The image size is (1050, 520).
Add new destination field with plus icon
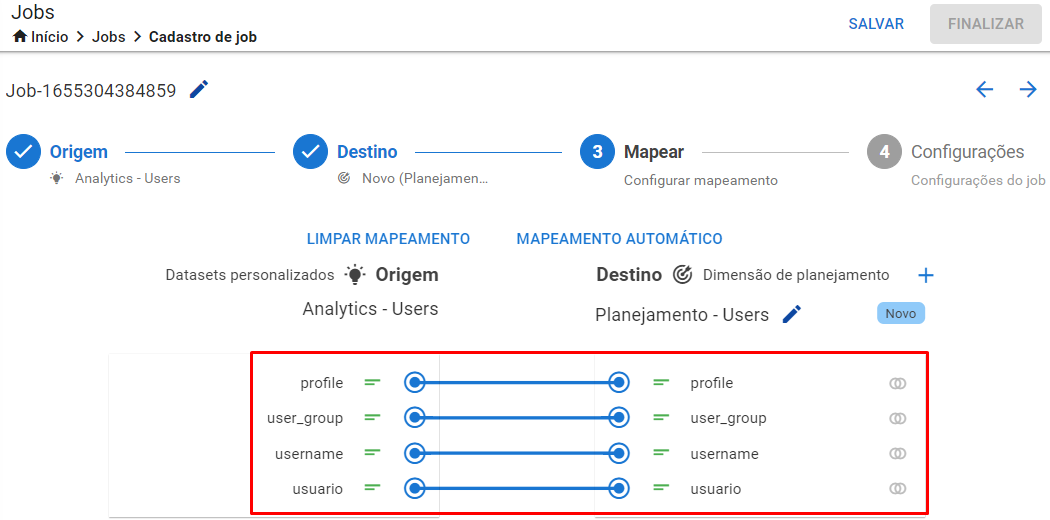pos(925,275)
